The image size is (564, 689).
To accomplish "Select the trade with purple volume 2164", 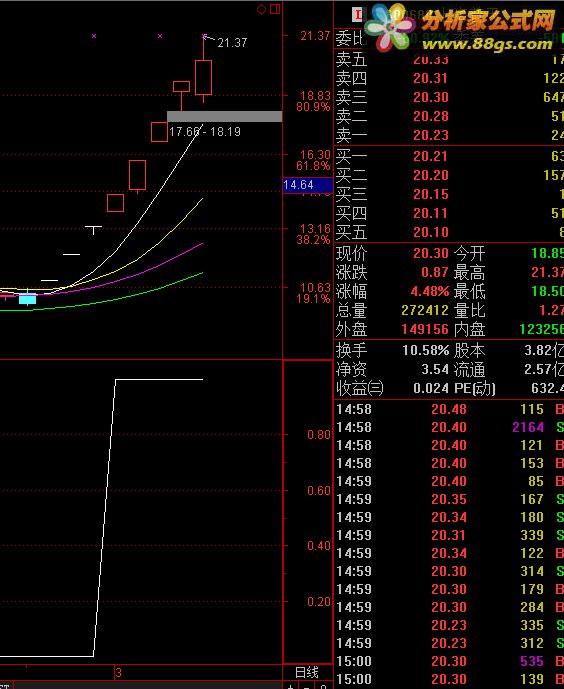I will [x=449, y=427].
